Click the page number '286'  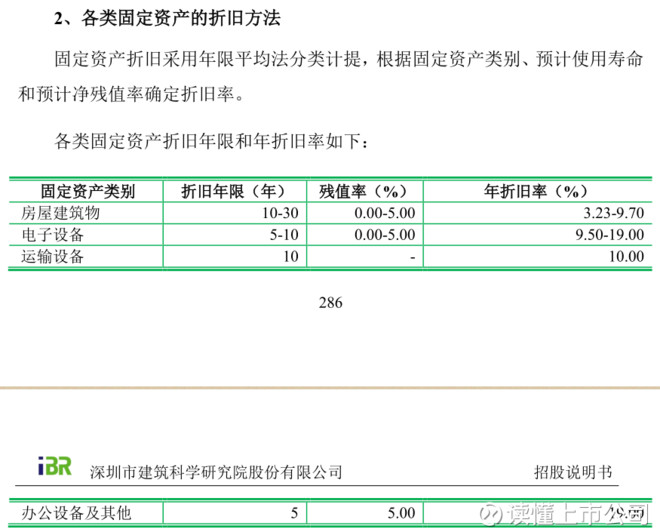[x=330, y=303]
